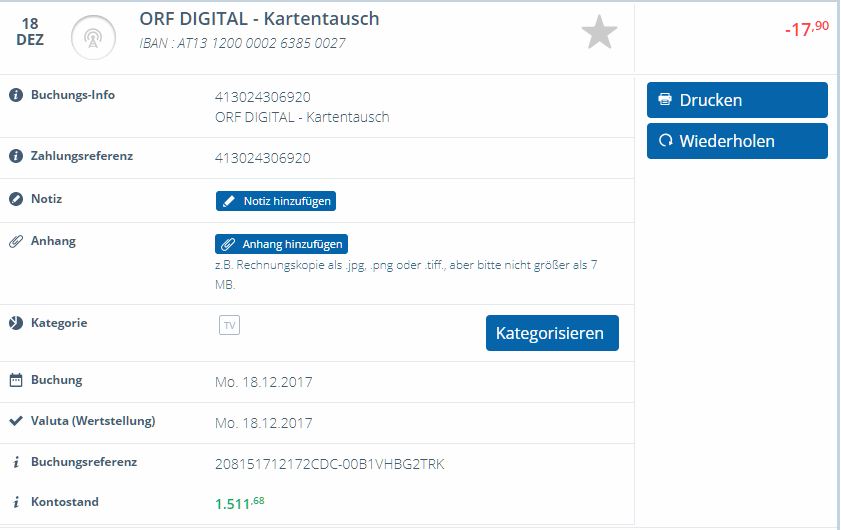Click the Anhang paperclip icon
The height and width of the screenshot is (530, 841).
[x=16, y=241]
